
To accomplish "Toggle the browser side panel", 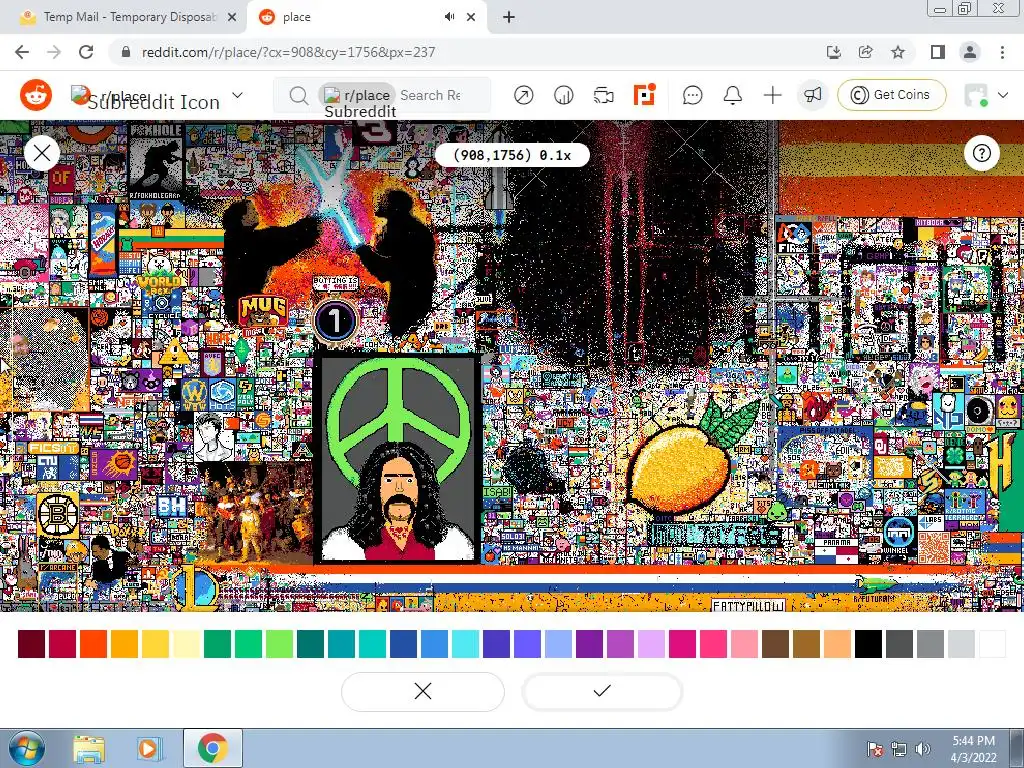I will coord(938,52).
